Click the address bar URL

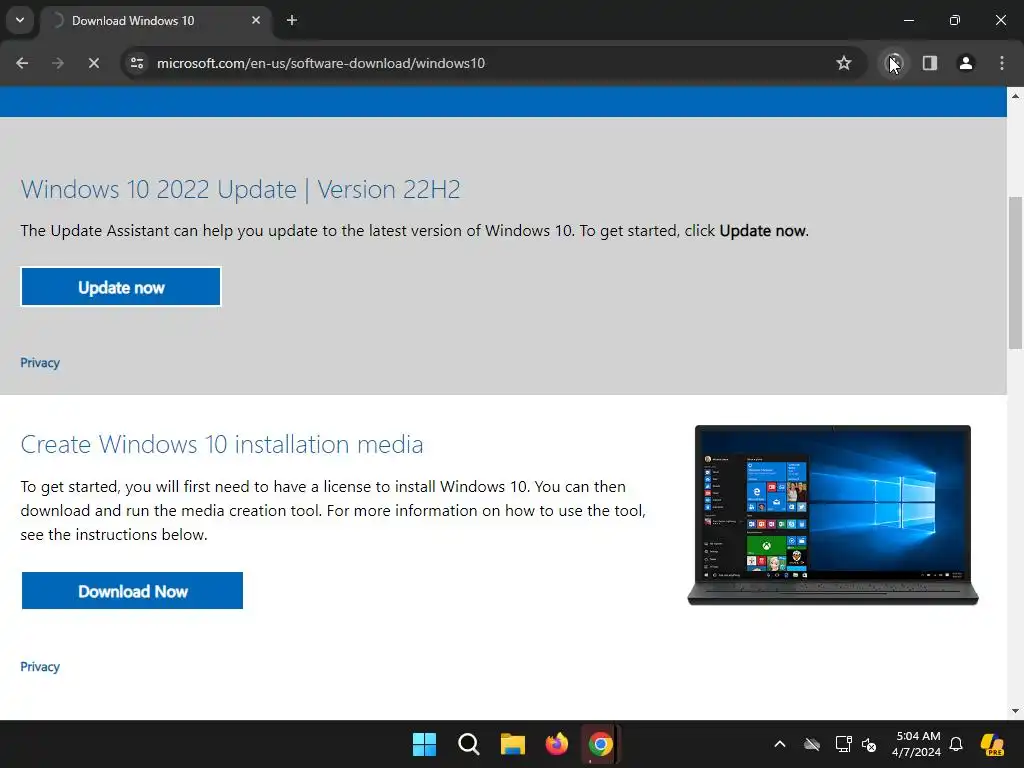(321, 63)
